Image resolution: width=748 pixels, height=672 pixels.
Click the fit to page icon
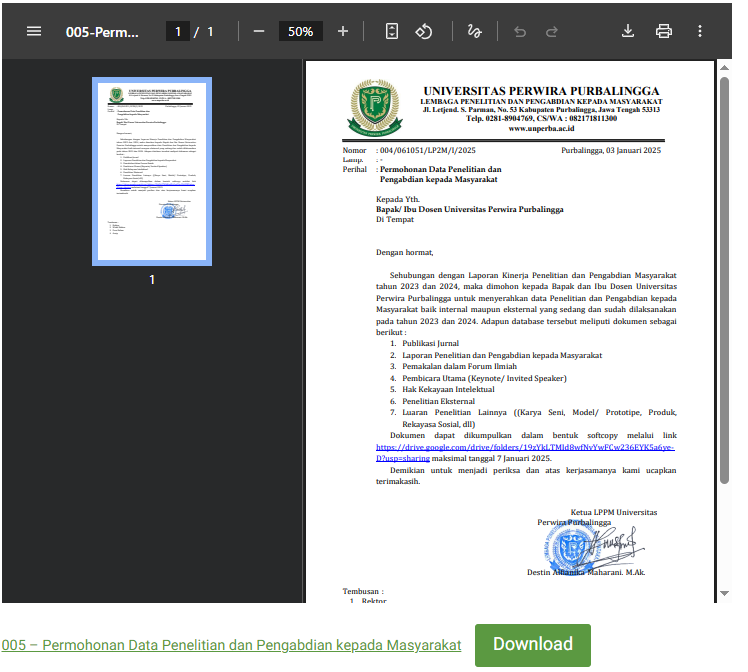coord(392,31)
